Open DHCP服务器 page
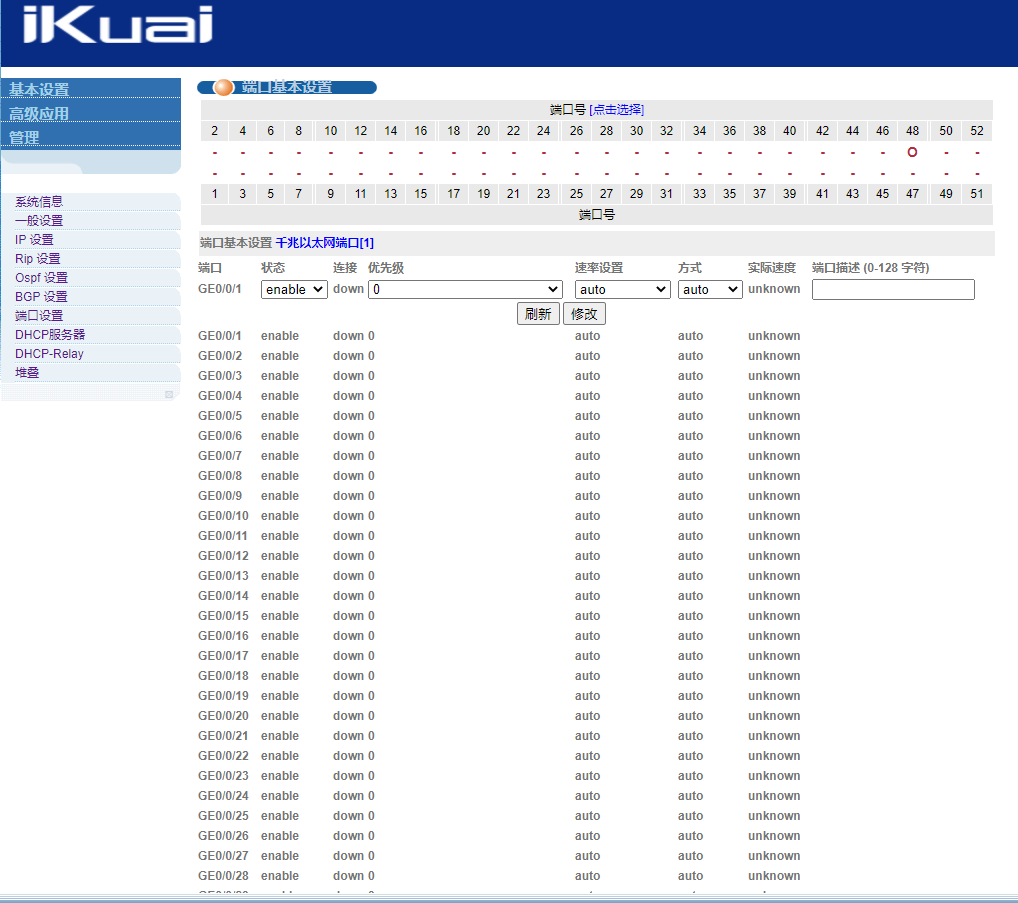 point(50,334)
